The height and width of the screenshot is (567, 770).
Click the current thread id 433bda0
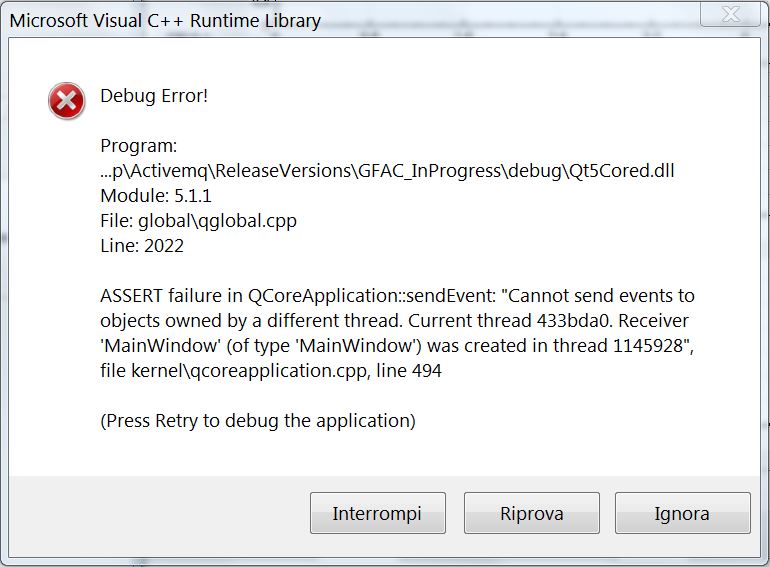pyautogui.click(x=573, y=321)
